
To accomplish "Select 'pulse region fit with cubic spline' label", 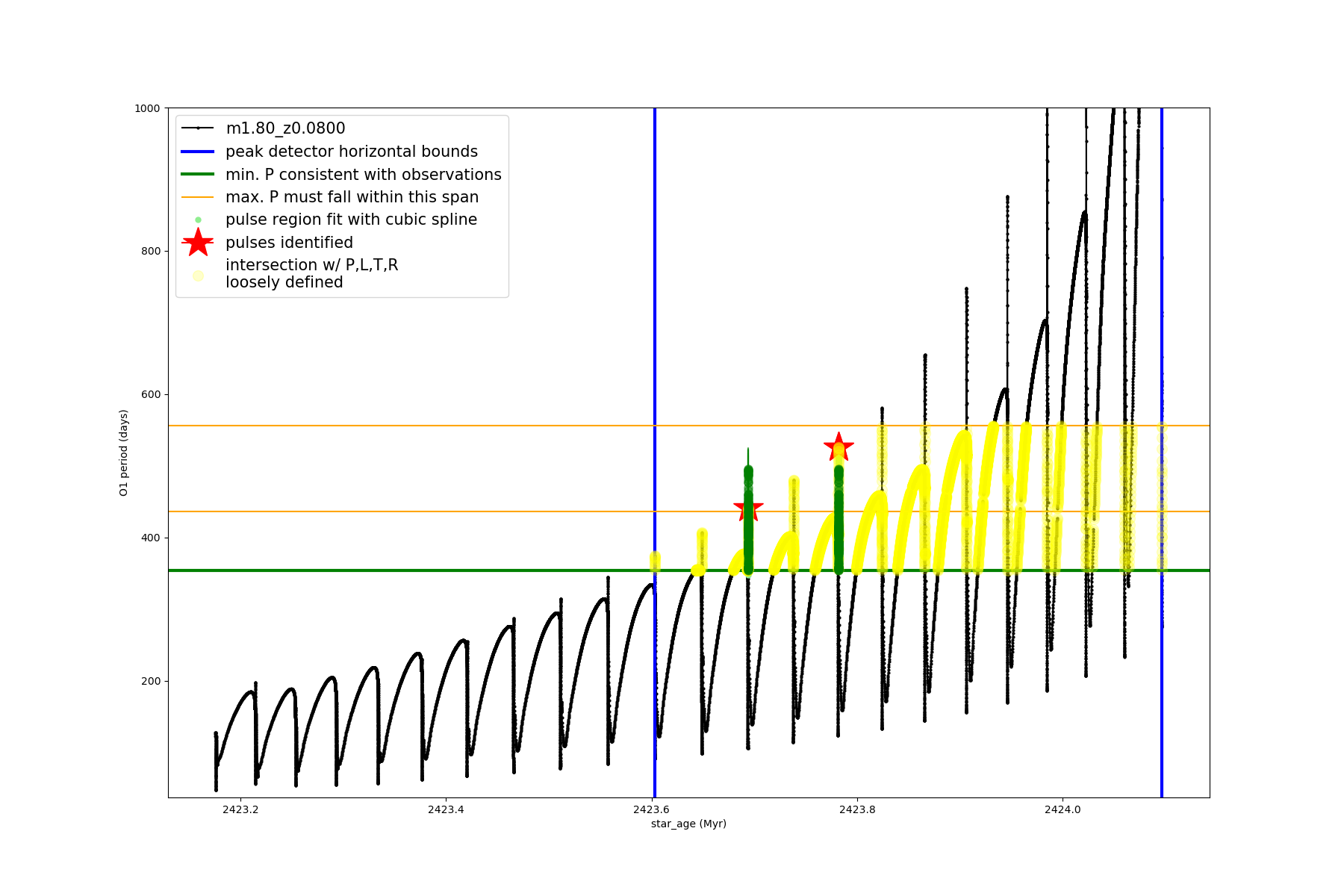I will [x=351, y=220].
